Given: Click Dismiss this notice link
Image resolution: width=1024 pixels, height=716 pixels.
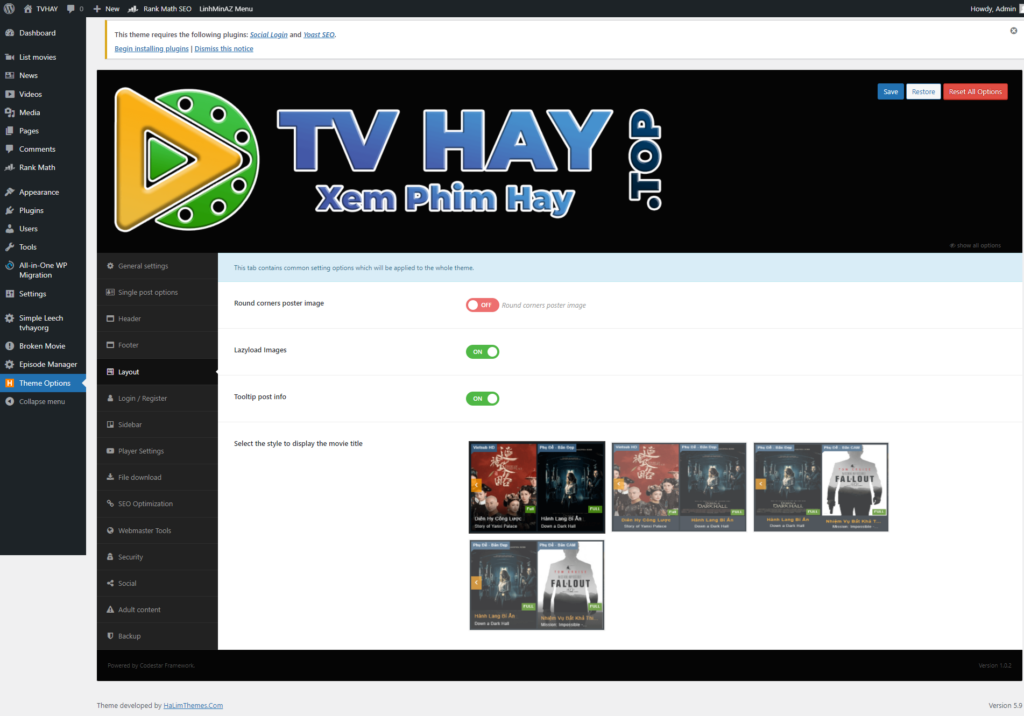Looking at the screenshot, I should pos(224,49).
